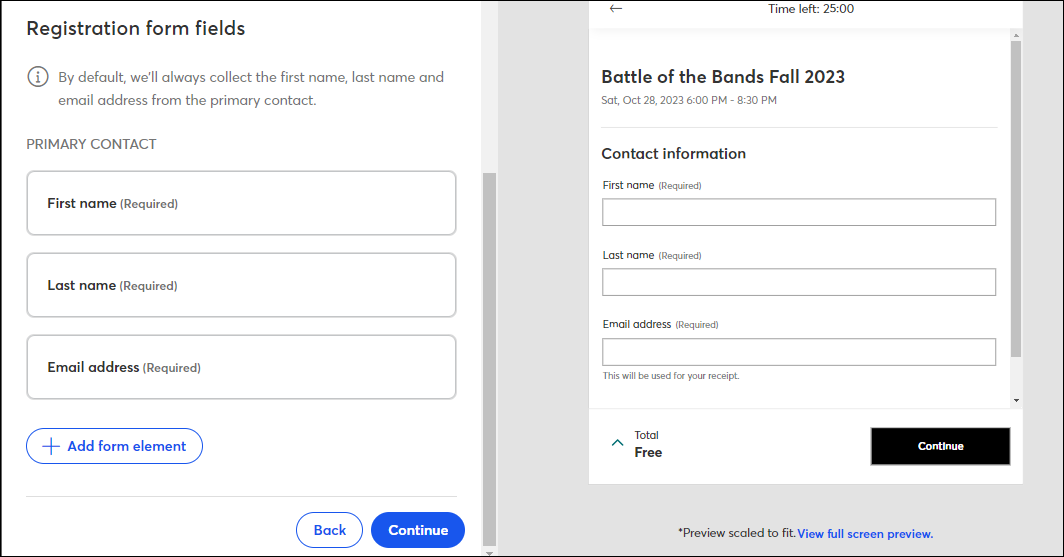Go back with the Back button
This screenshot has width=1064, height=557.
point(329,530)
